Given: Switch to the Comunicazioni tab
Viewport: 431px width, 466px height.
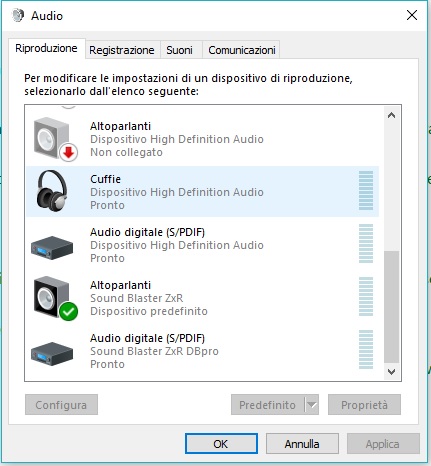Looking at the screenshot, I should [x=242, y=50].
